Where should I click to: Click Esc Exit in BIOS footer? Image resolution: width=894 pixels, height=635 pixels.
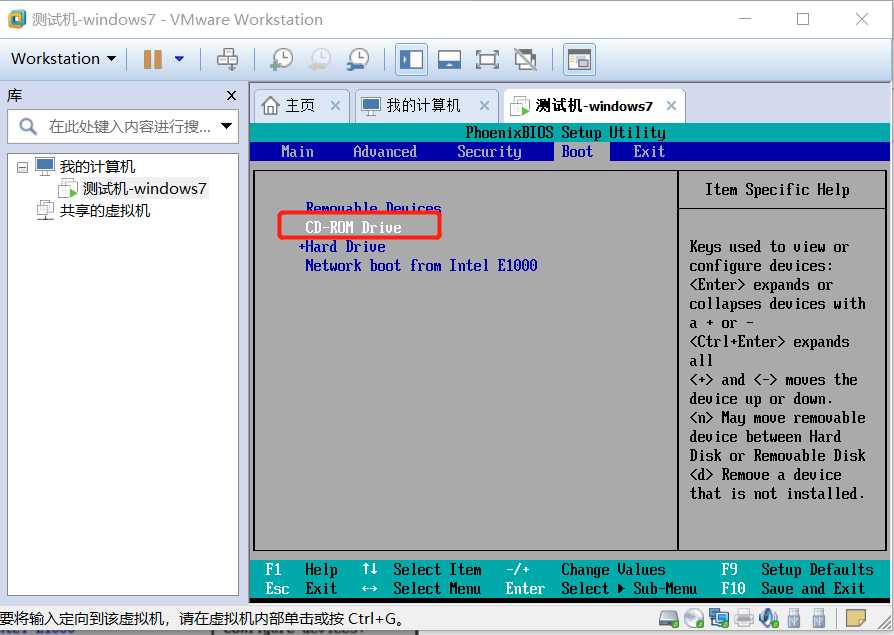click(x=301, y=588)
